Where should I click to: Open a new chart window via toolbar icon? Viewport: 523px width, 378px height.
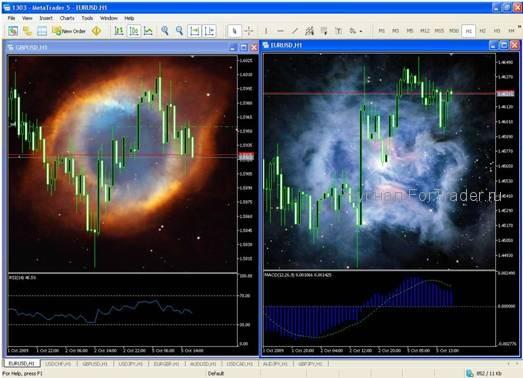point(13,31)
